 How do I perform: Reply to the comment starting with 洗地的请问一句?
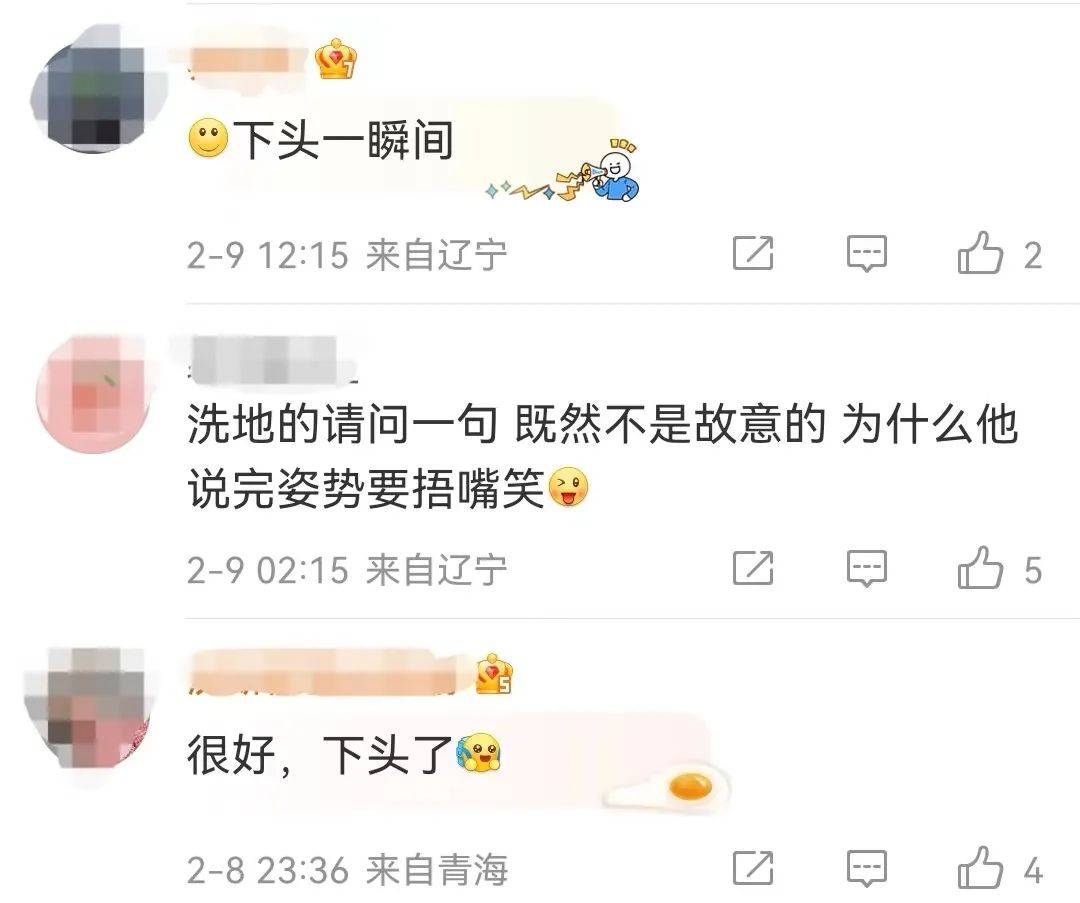click(x=866, y=568)
